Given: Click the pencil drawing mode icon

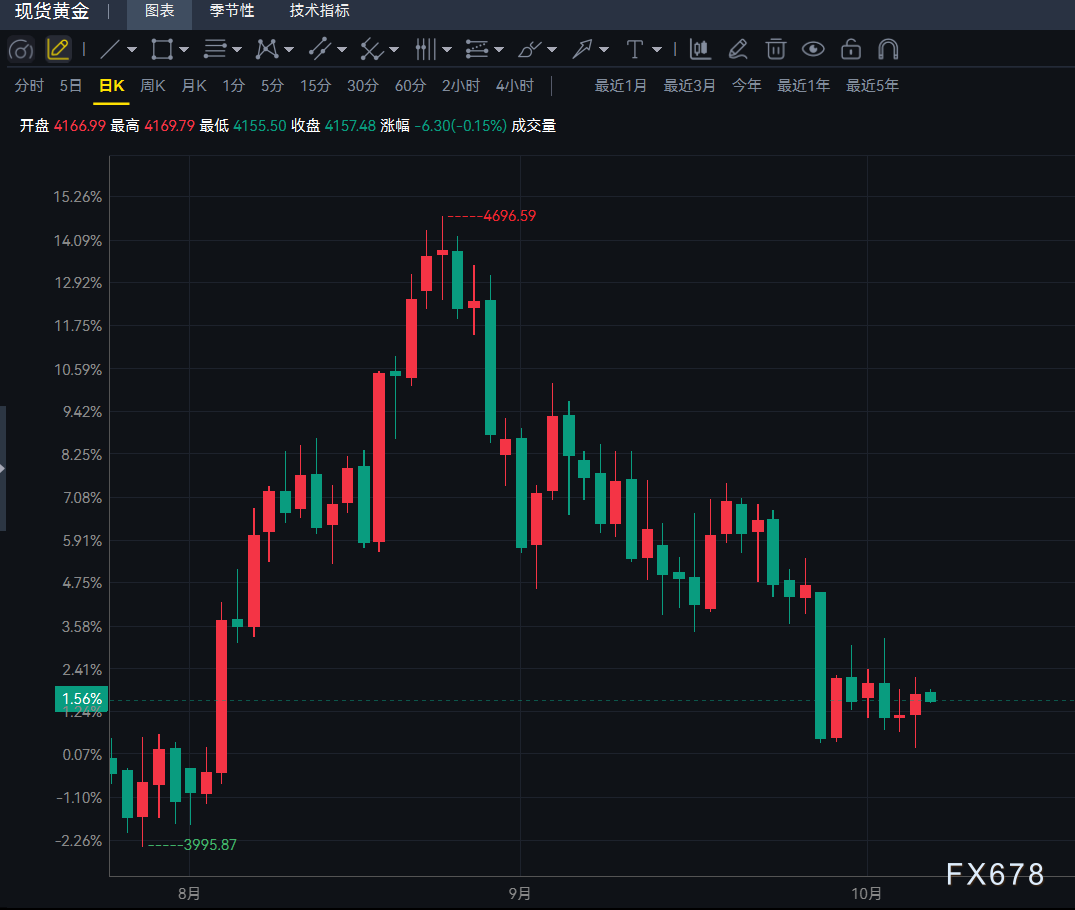Looking at the screenshot, I should pyautogui.click(x=58, y=49).
